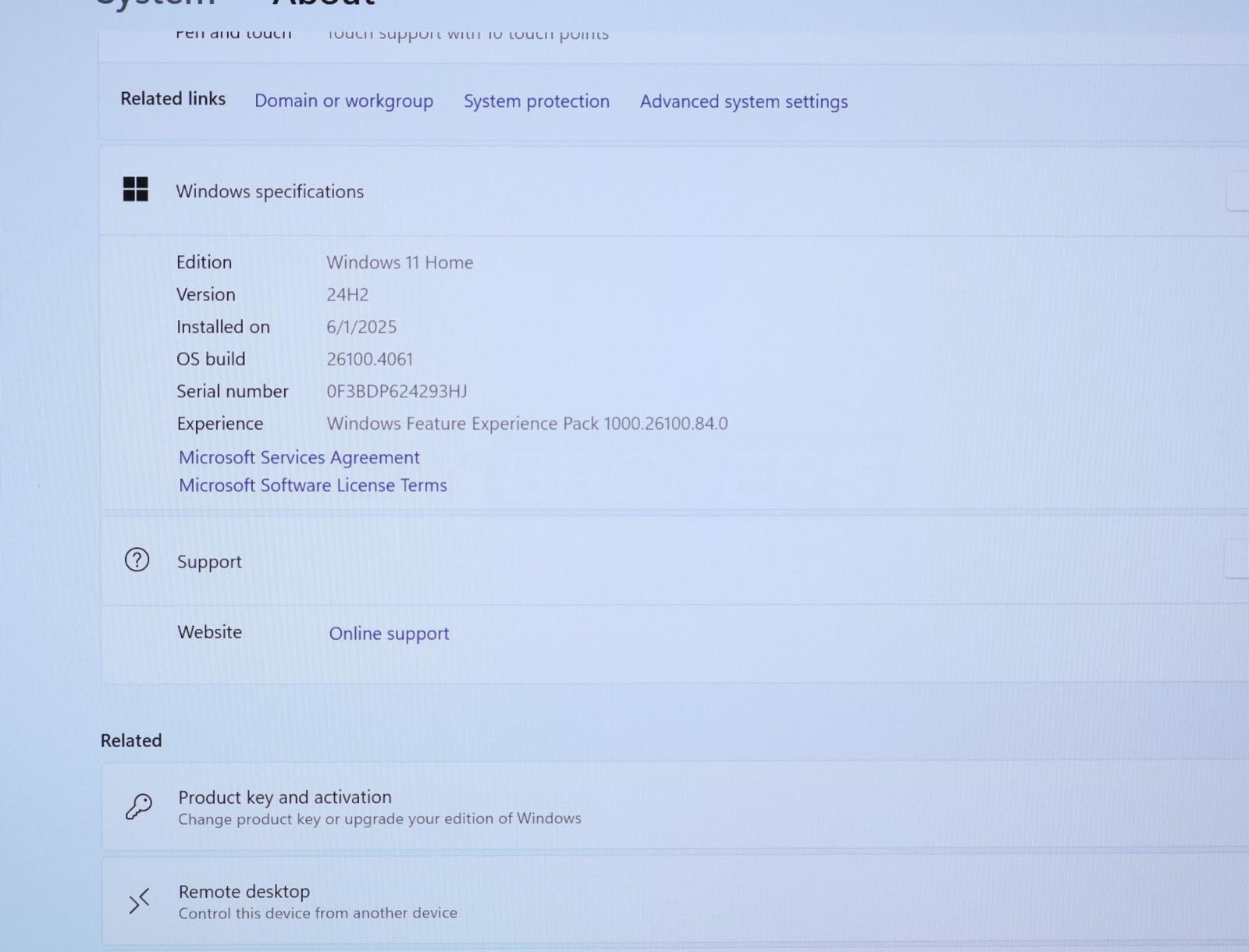
Task: Open the Online support link
Action: tap(389, 634)
